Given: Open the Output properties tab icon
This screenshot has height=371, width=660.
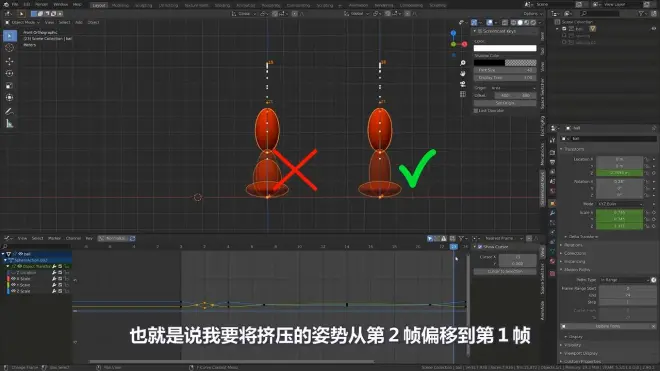Looking at the screenshot, I should 553,162.
